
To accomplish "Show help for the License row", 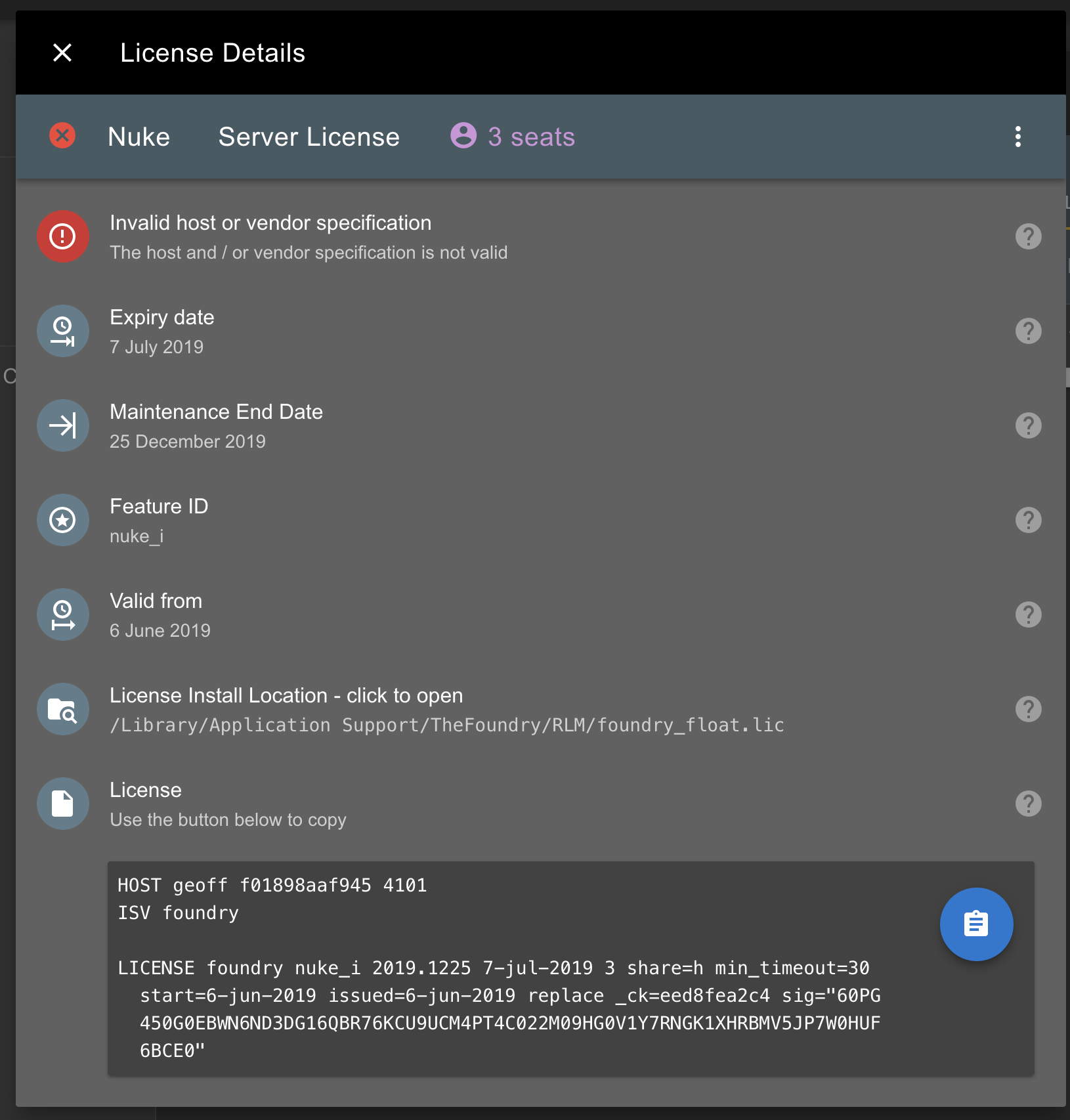I will click(1029, 804).
